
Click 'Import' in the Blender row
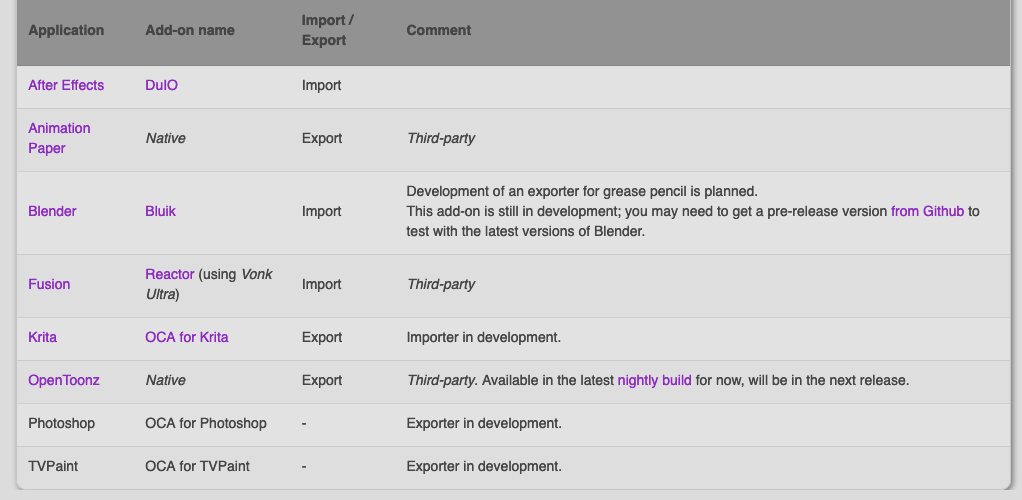pos(321,211)
